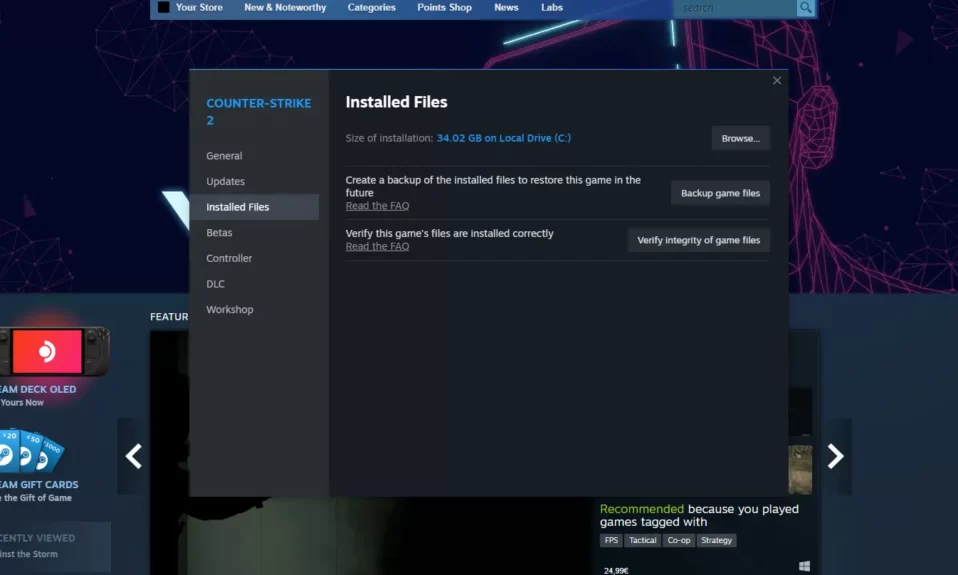Click the Co-op tag
Image resolution: width=958 pixels, height=575 pixels.
coord(678,540)
